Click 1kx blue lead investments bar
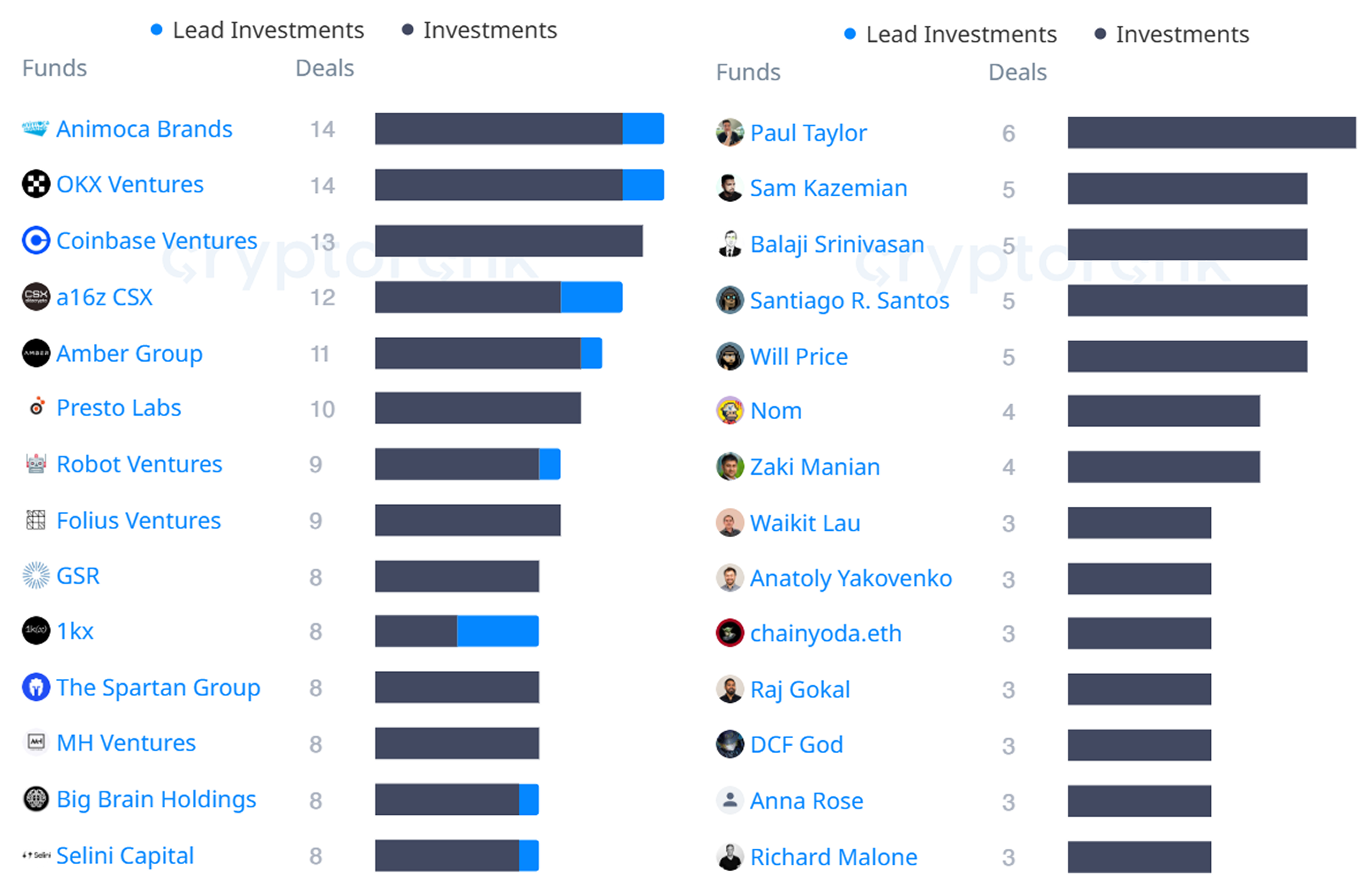 tap(497, 631)
